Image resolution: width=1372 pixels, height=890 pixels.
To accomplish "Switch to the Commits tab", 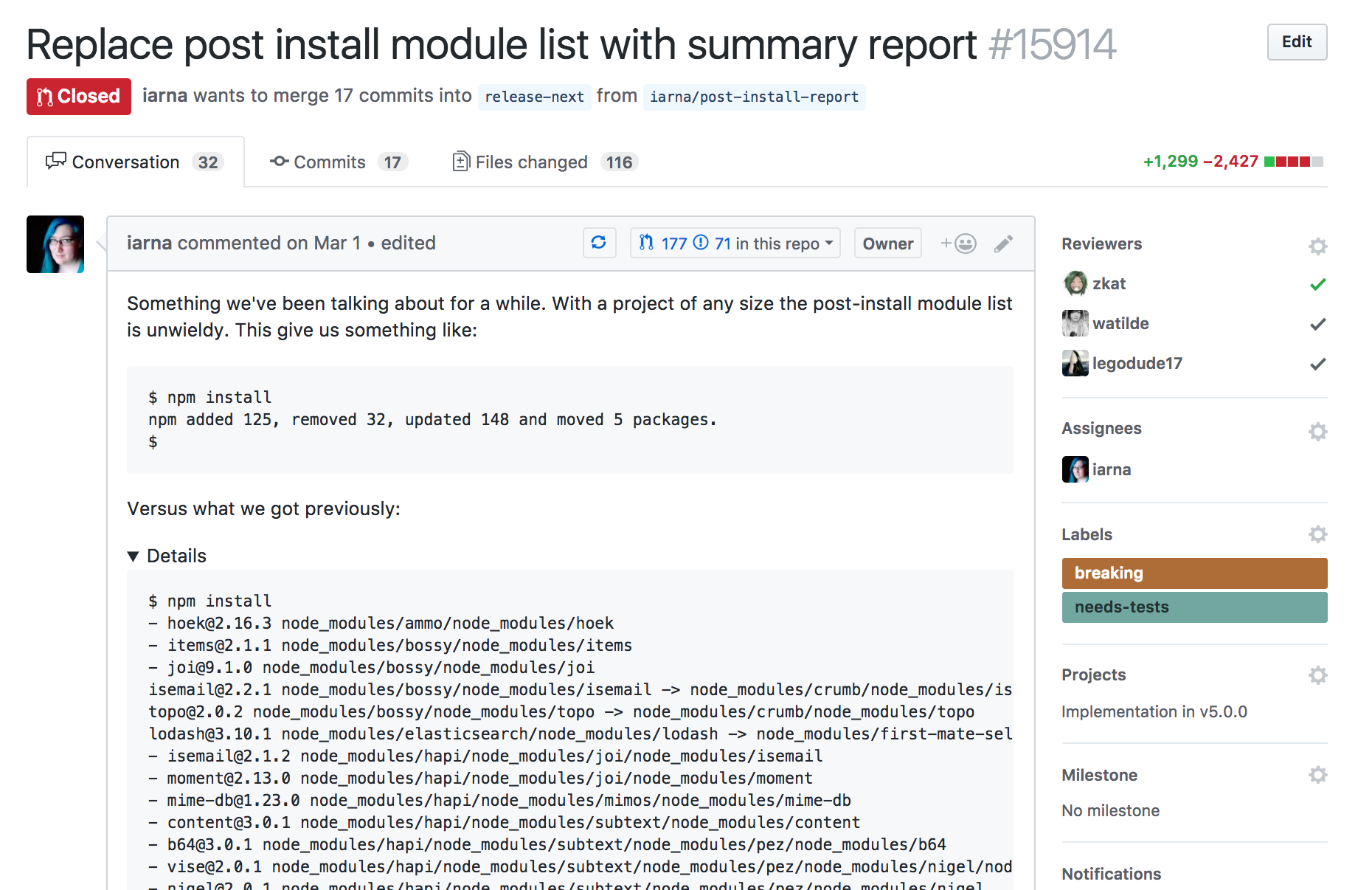I will (x=338, y=162).
